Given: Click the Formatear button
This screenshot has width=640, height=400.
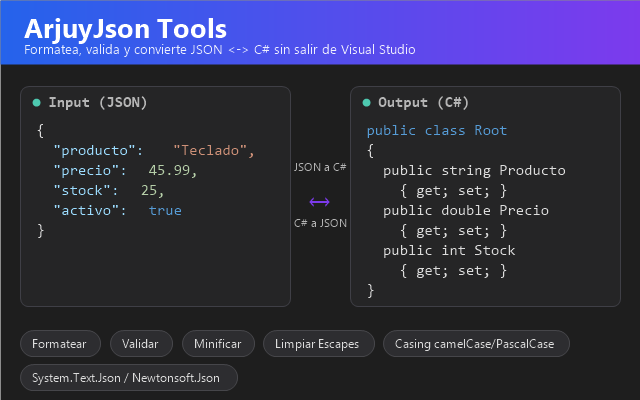Looking at the screenshot, I should tap(60, 344).
